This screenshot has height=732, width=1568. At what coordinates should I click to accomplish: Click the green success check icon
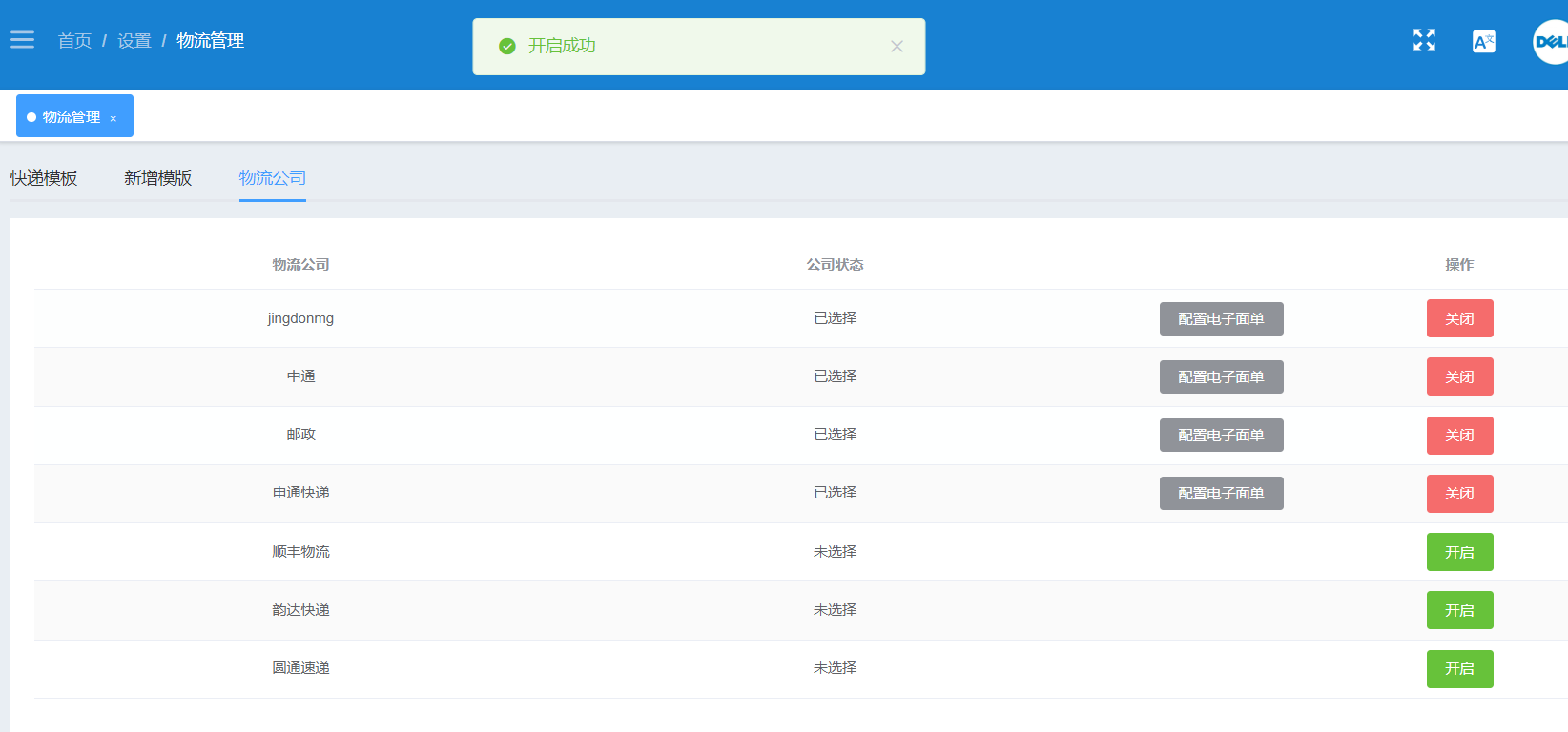507,46
